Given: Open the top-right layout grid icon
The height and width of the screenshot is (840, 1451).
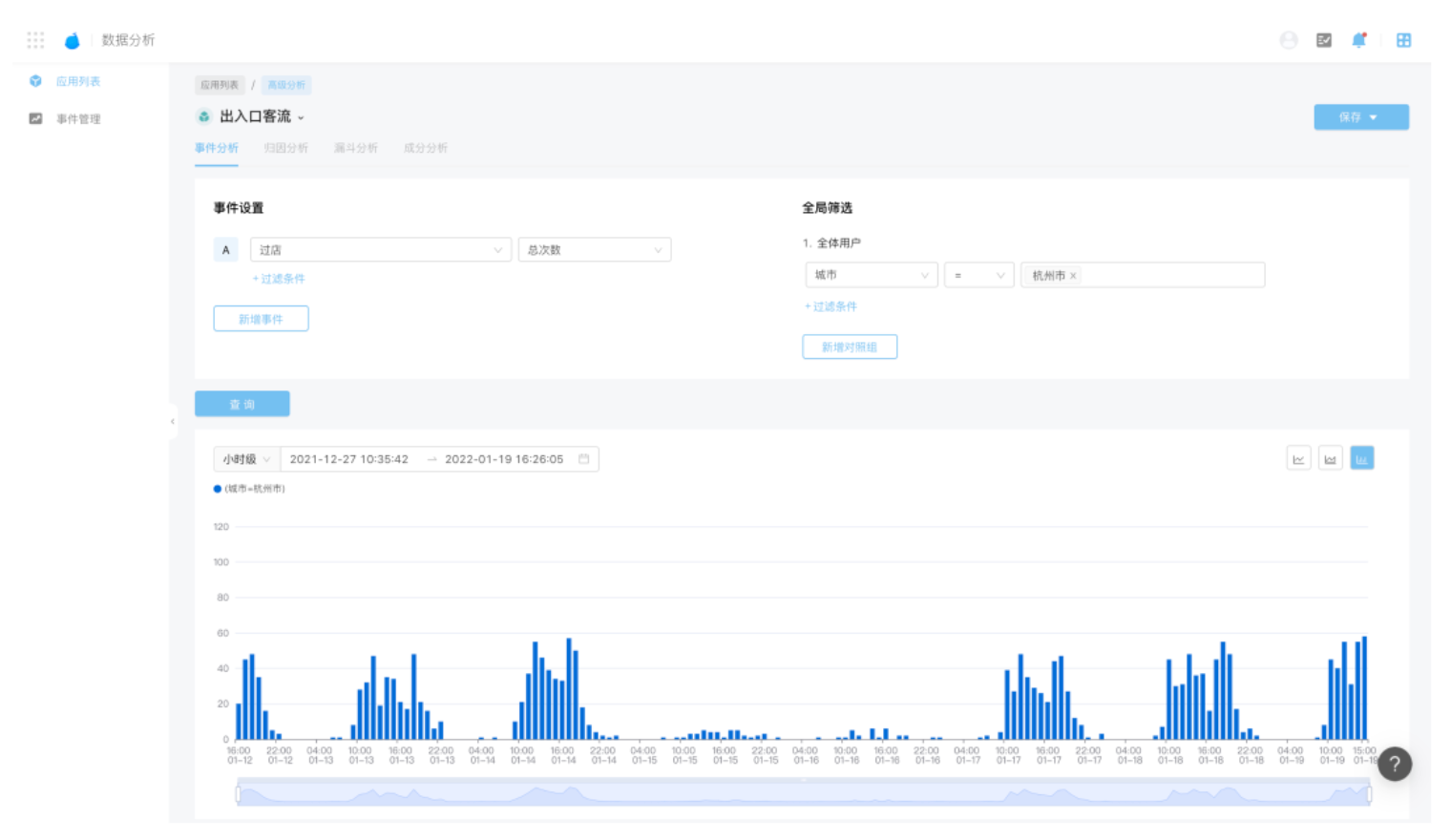Looking at the screenshot, I should click(1403, 40).
